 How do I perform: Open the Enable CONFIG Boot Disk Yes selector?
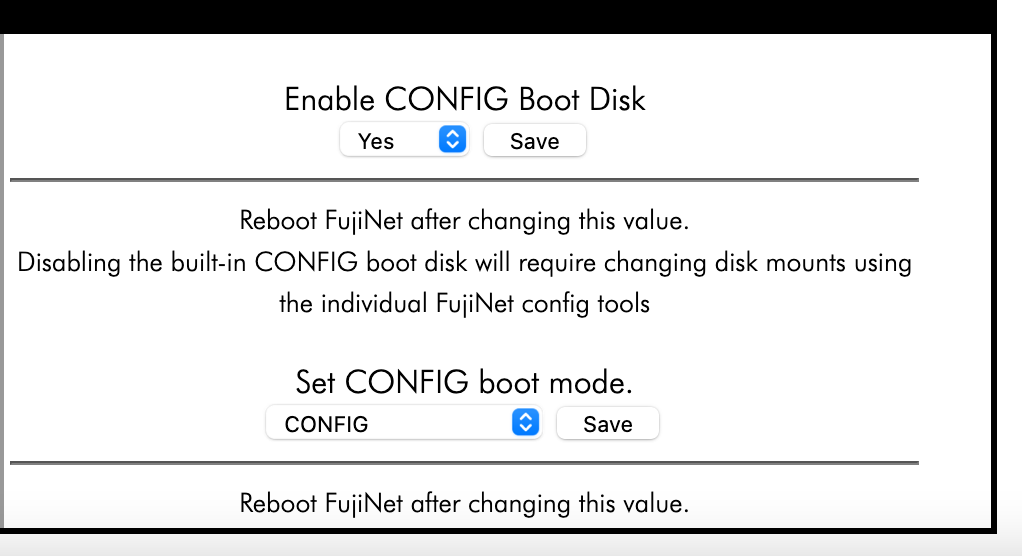(404, 140)
